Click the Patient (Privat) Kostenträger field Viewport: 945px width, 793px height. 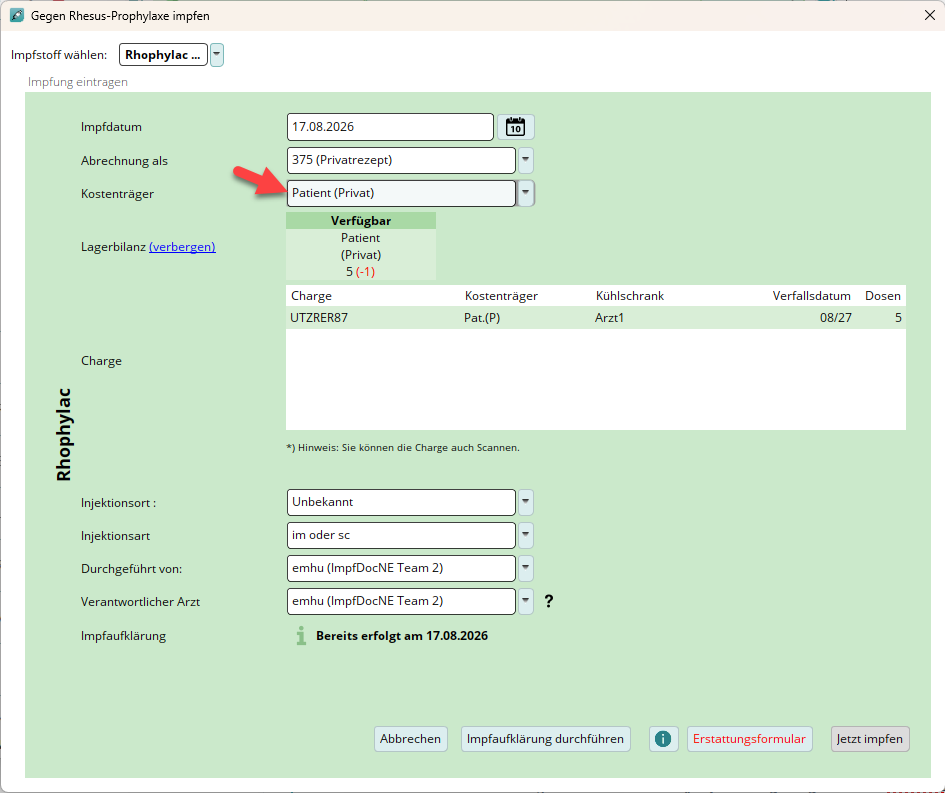point(401,193)
